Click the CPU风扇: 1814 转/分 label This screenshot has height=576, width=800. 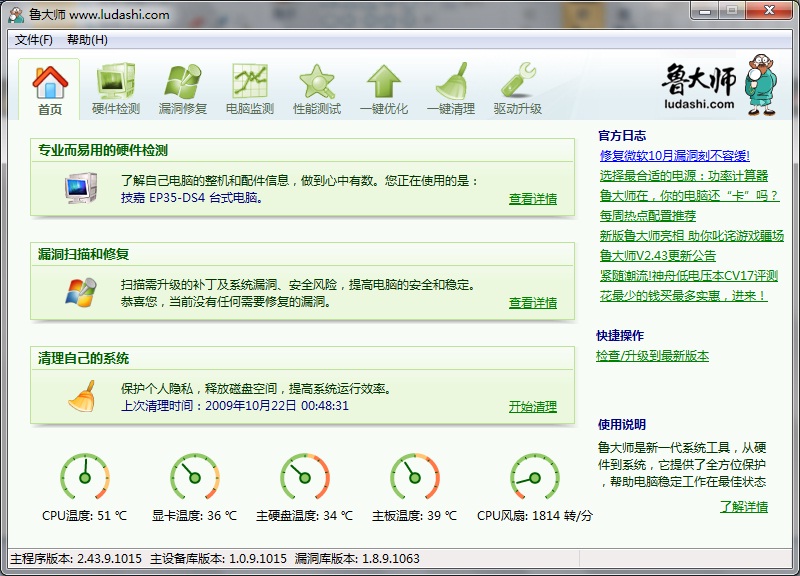click(535, 516)
